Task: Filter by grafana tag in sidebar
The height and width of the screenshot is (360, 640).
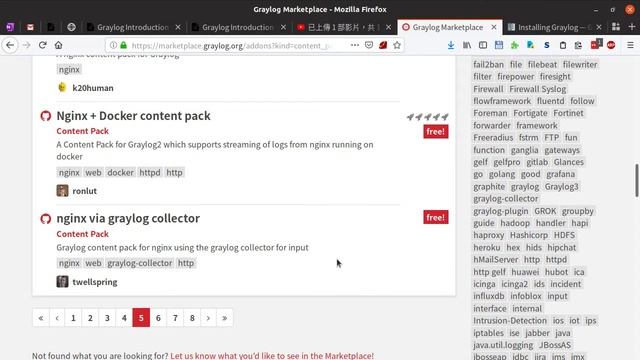Action: tap(561, 174)
